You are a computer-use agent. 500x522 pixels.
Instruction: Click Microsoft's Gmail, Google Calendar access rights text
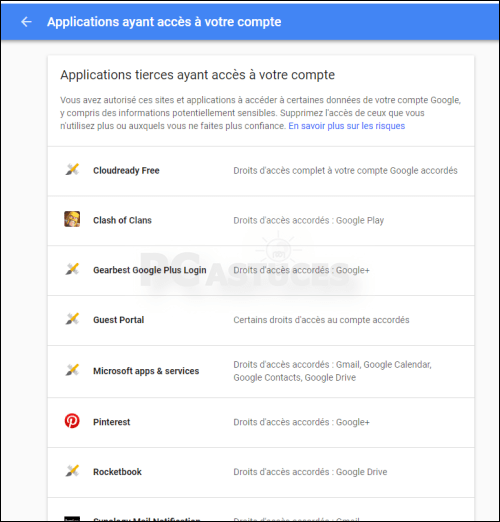pyautogui.click(x=332, y=371)
